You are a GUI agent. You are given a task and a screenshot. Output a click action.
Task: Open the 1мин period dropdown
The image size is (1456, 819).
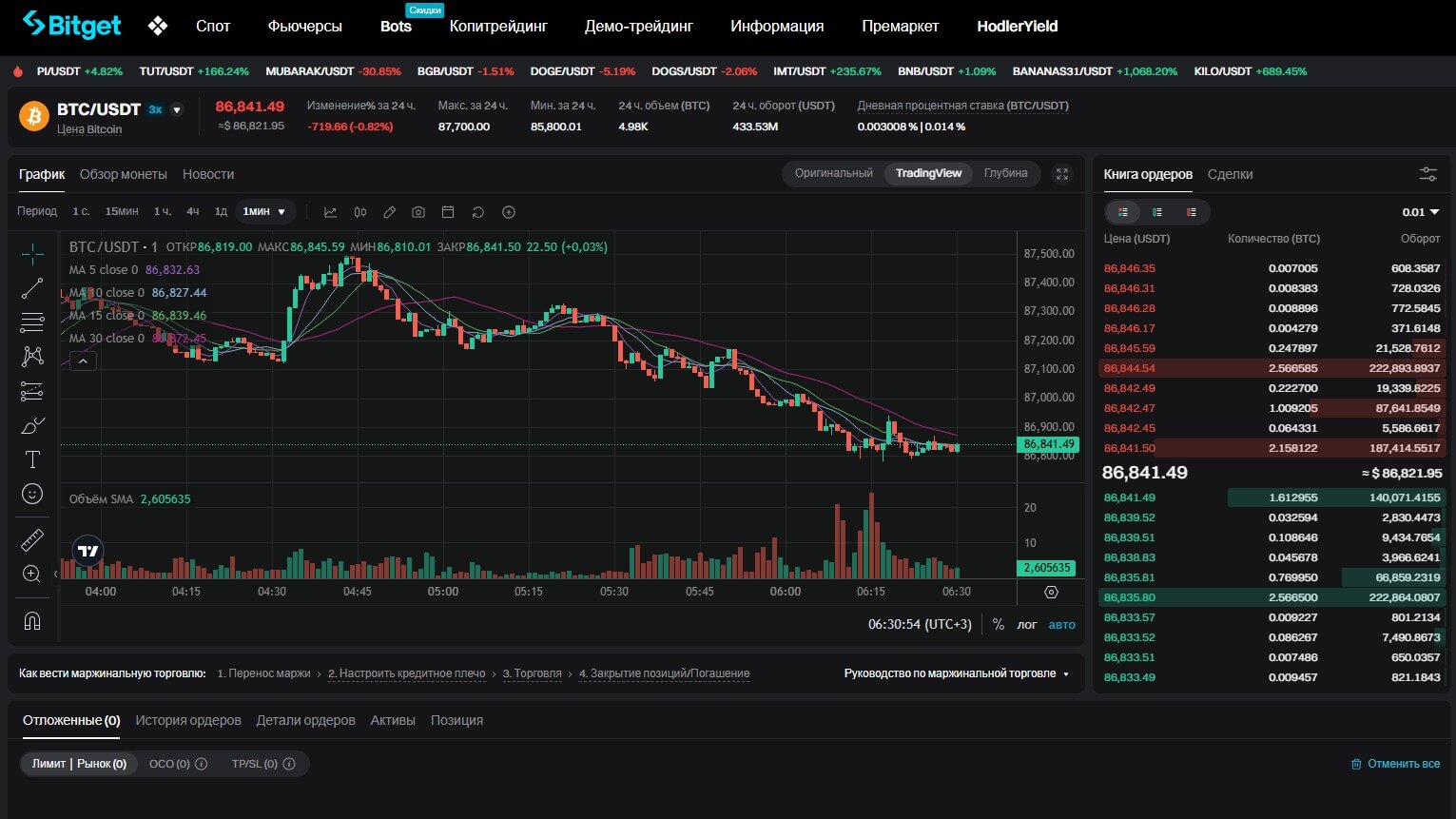[x=264, y=212]
